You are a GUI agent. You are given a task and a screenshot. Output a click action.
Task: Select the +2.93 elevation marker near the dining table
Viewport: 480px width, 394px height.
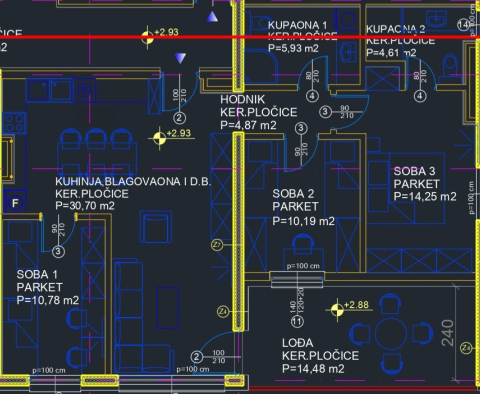tap(172, 137)
